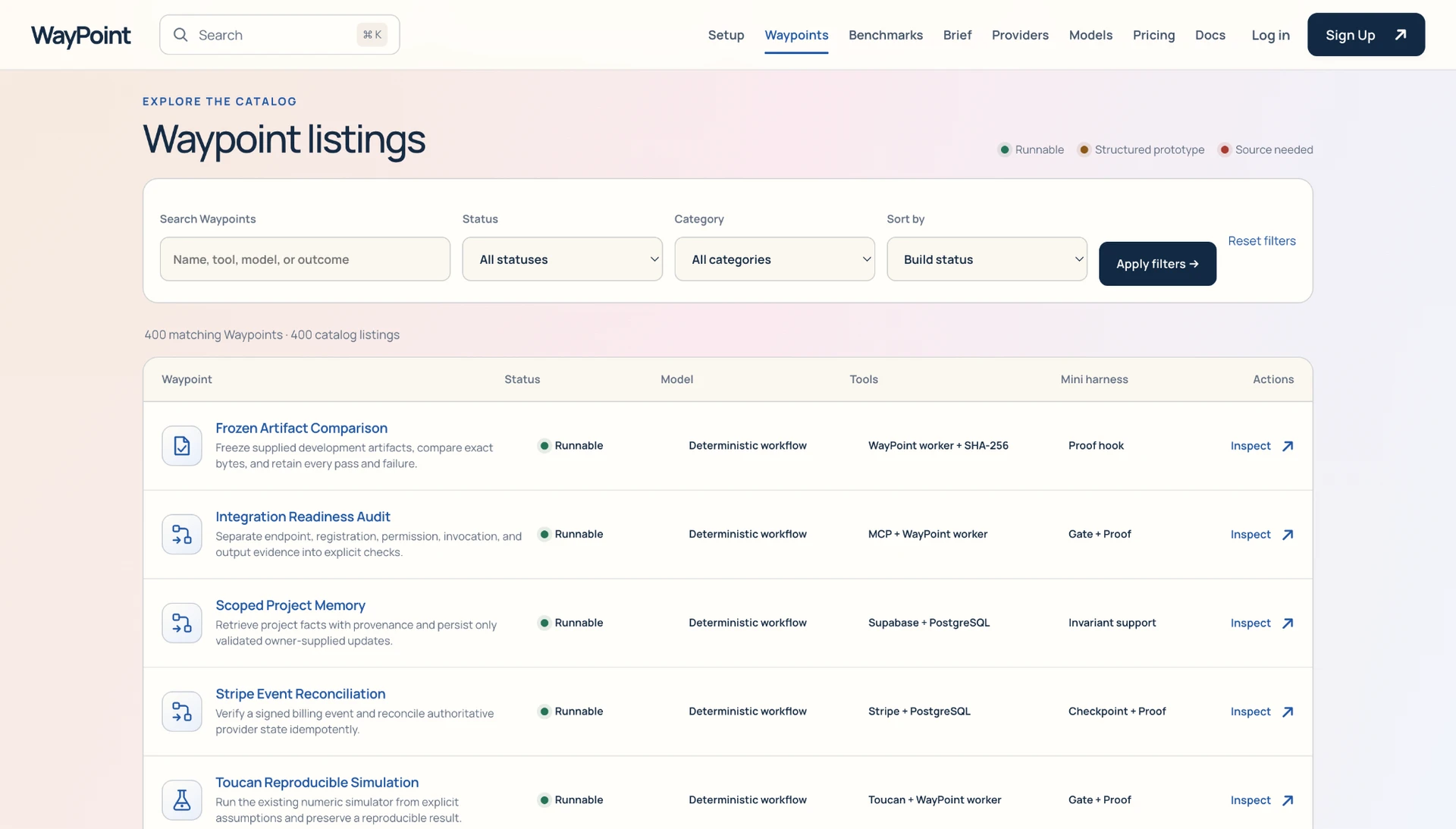Click the Search Waypoints name field

coord(305,259)
